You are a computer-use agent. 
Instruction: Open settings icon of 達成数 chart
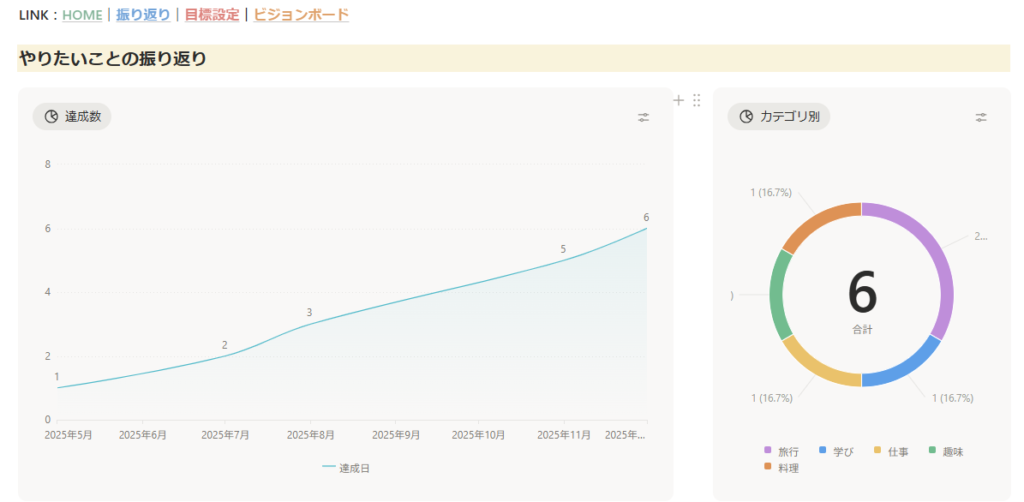643,117
